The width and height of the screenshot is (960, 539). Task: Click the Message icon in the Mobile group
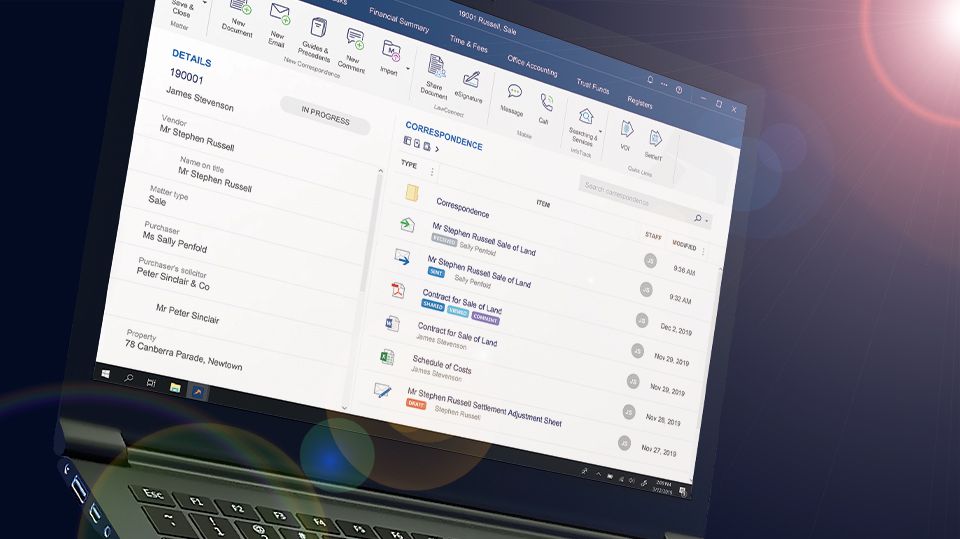pos(514,93)
